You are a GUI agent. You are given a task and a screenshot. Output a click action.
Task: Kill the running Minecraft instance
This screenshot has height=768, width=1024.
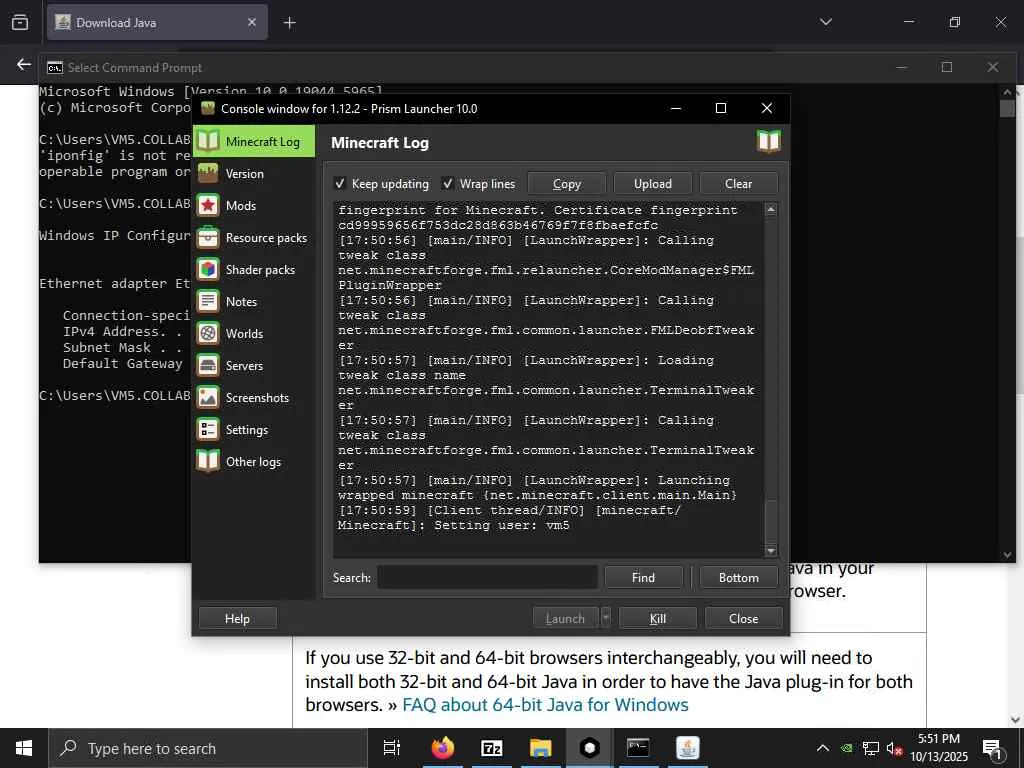click(x=658, y=618)
